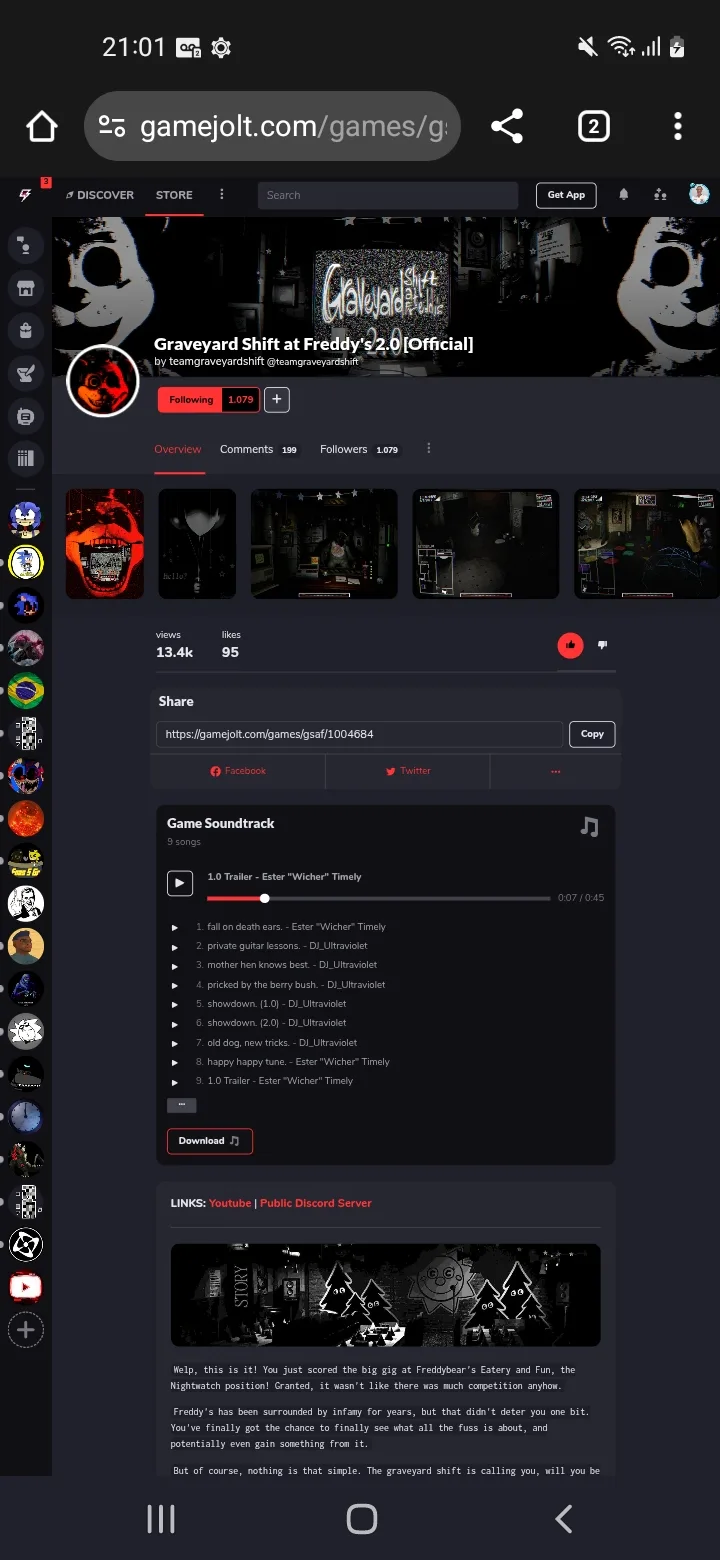Viewport: 720px width, 1560px height.
Task: Open the browser tab switcher showing 2
Action: [x=594, y=127]
